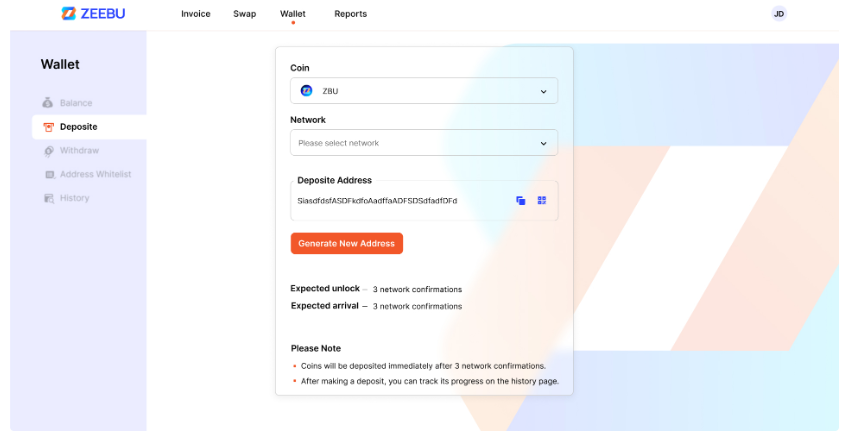The height and width of the screenshot is (438, 854).
Task: Expand the Network dropdown arrow
Action: (544, 143)
